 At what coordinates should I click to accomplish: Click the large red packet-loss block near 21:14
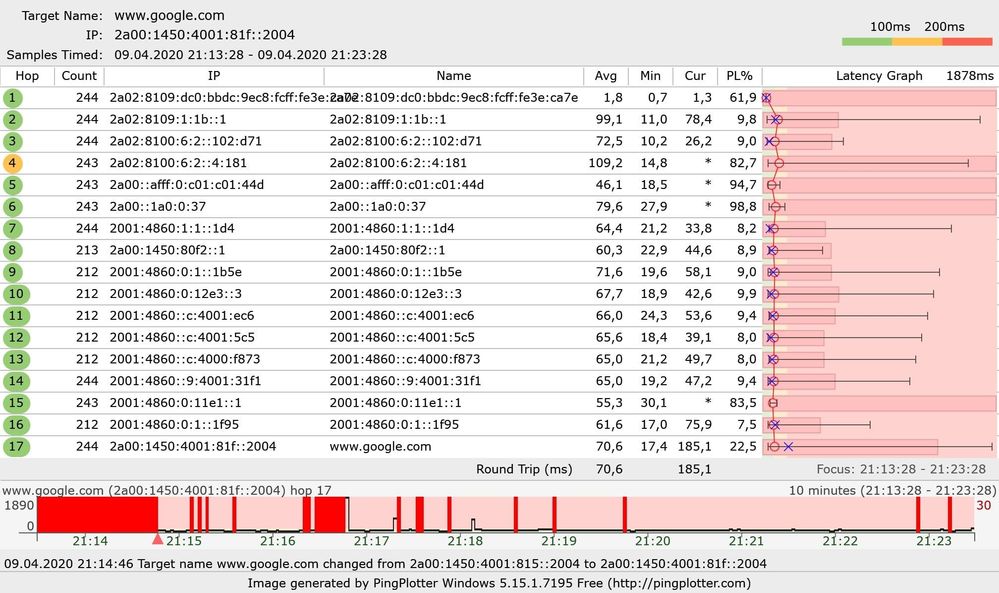pyautogui.click(x=97, y=515)
